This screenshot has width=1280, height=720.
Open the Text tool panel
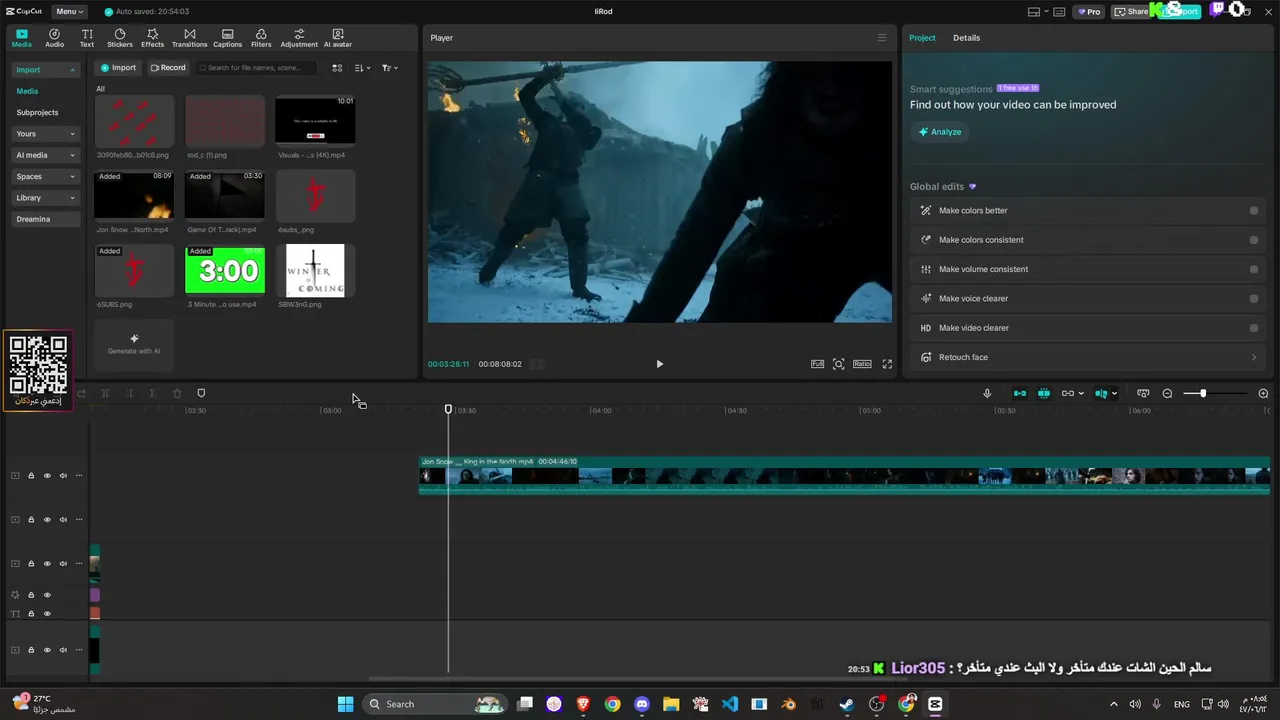[87, 38]
